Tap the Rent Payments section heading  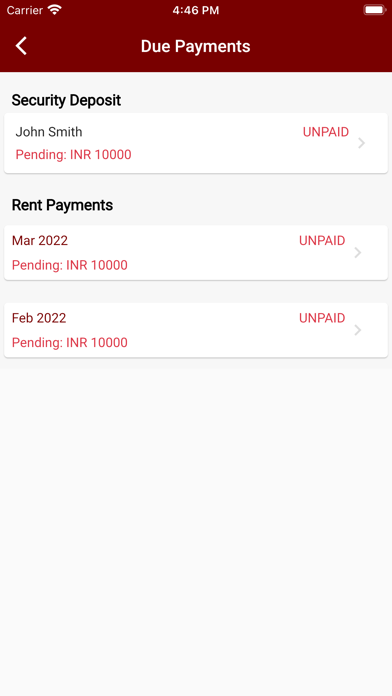[62, 206]
